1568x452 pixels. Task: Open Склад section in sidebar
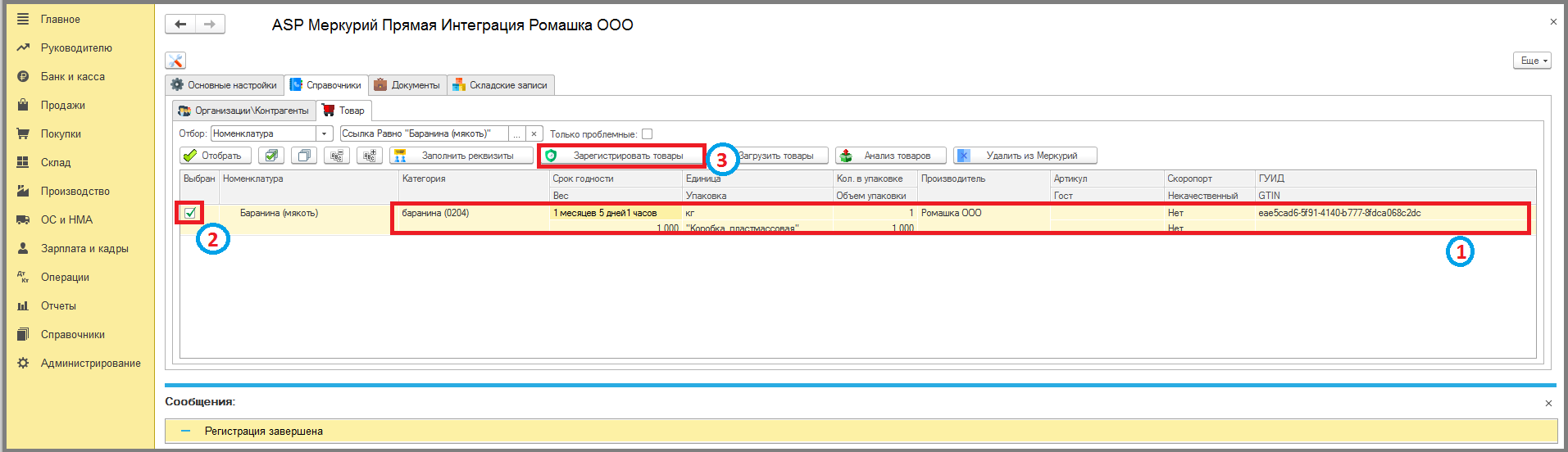56,162
